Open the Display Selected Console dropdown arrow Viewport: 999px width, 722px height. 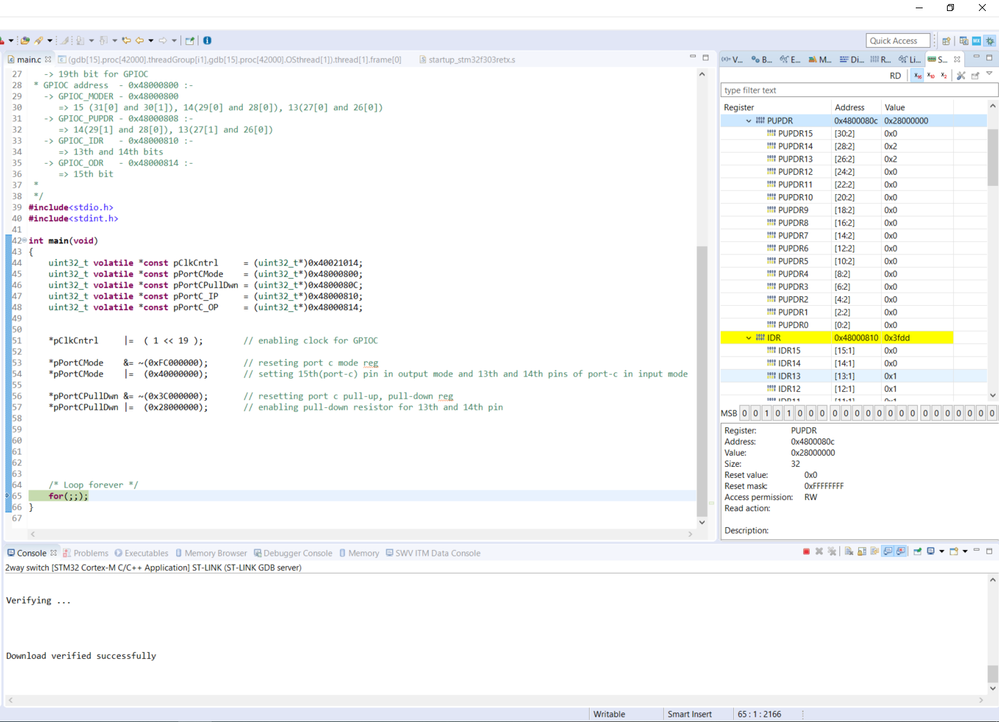pyautogui.click(x=941, y=551)
